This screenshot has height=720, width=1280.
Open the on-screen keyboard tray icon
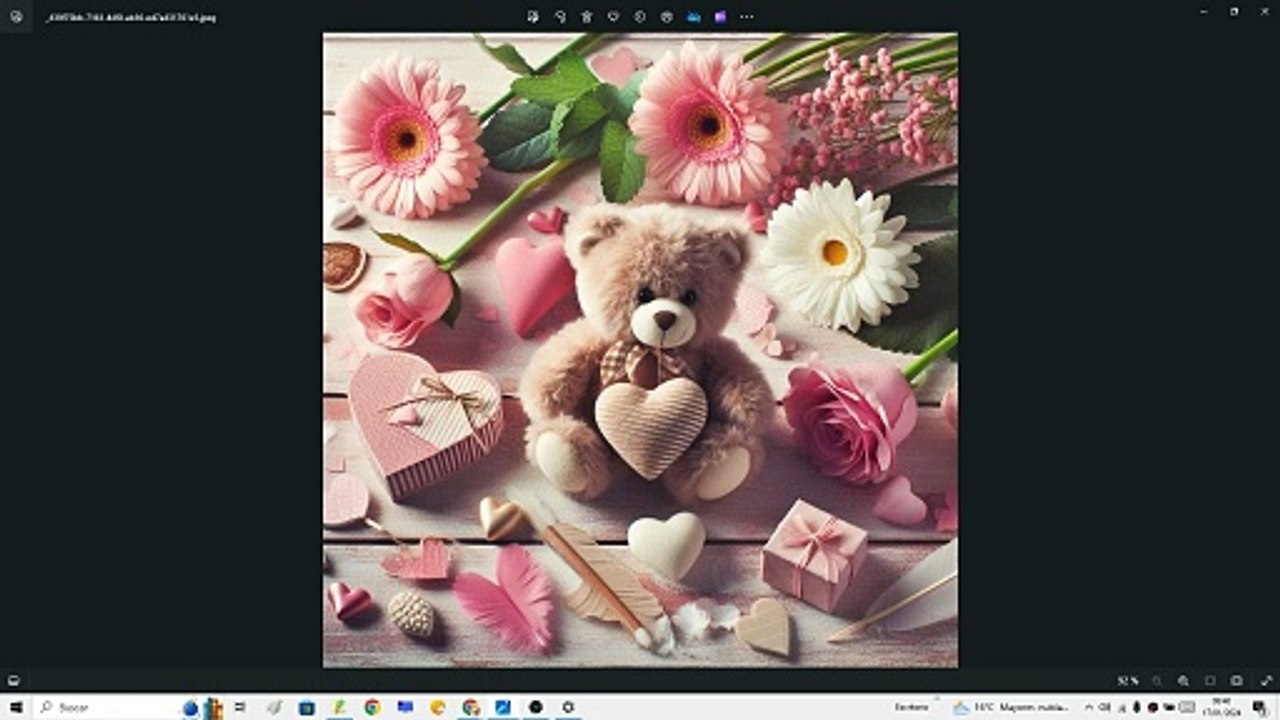[x=1187, y=707]
